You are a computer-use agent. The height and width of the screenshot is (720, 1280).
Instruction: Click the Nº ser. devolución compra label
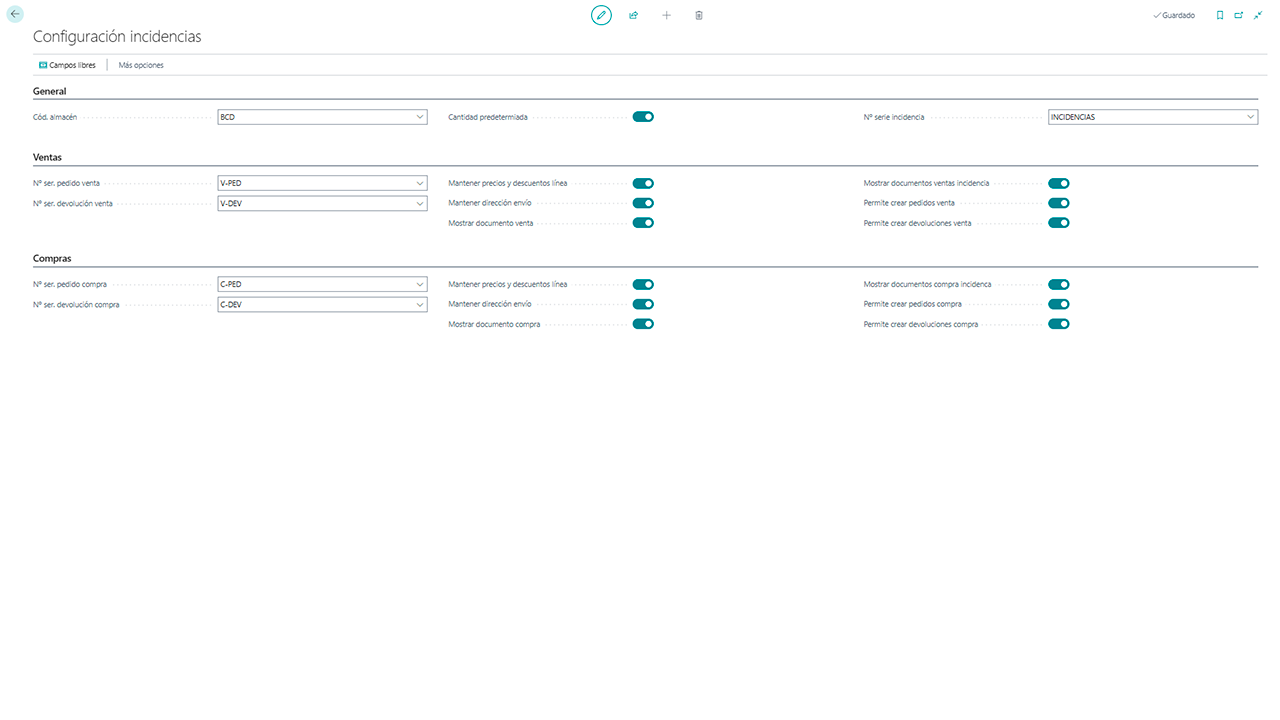[x=76, y=304]
